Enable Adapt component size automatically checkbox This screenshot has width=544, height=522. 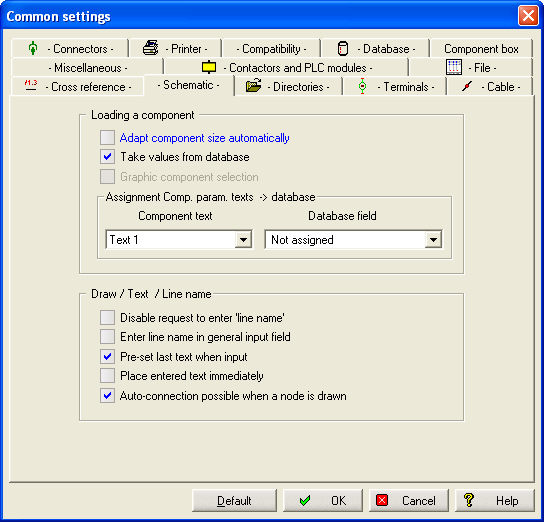click(x=107, y=137)
